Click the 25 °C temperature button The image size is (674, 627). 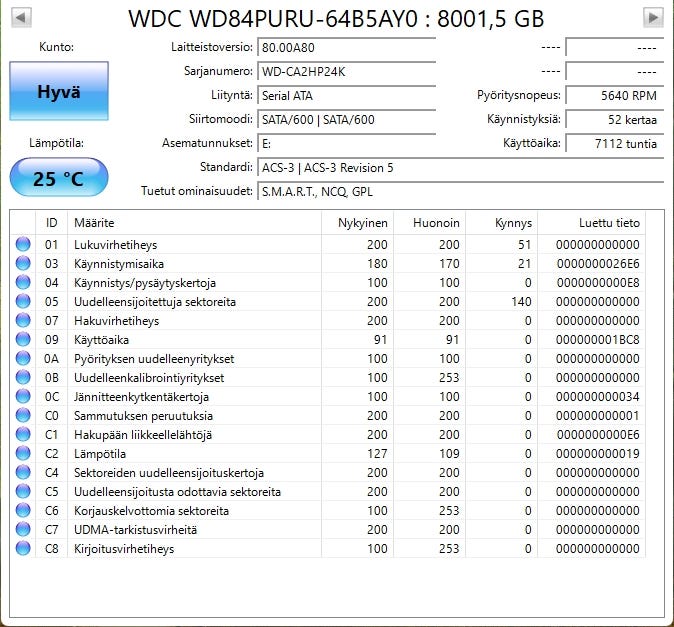(59, 178)
